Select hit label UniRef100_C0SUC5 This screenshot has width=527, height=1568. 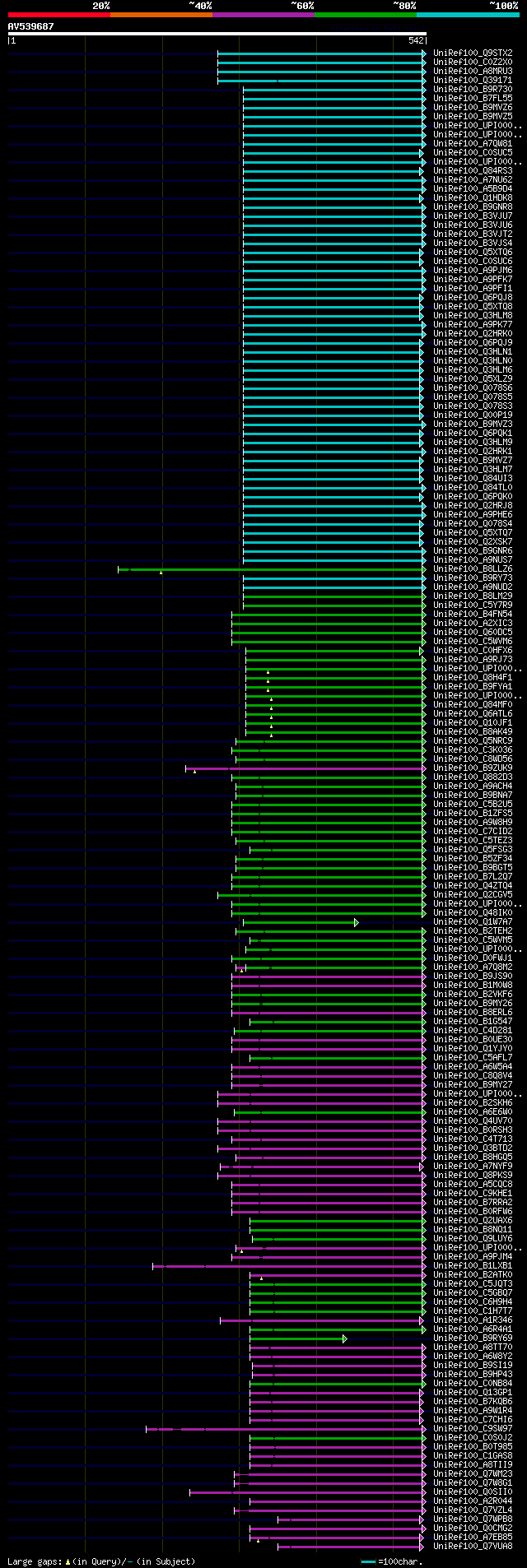click(473, 153)
